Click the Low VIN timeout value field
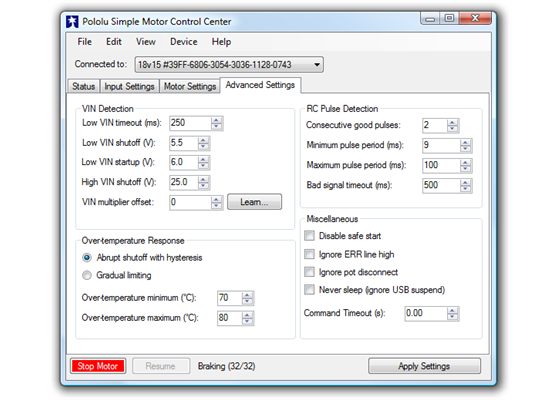Image resolution: width=560 pixels, height=400 pixels. tap(190, 123)
